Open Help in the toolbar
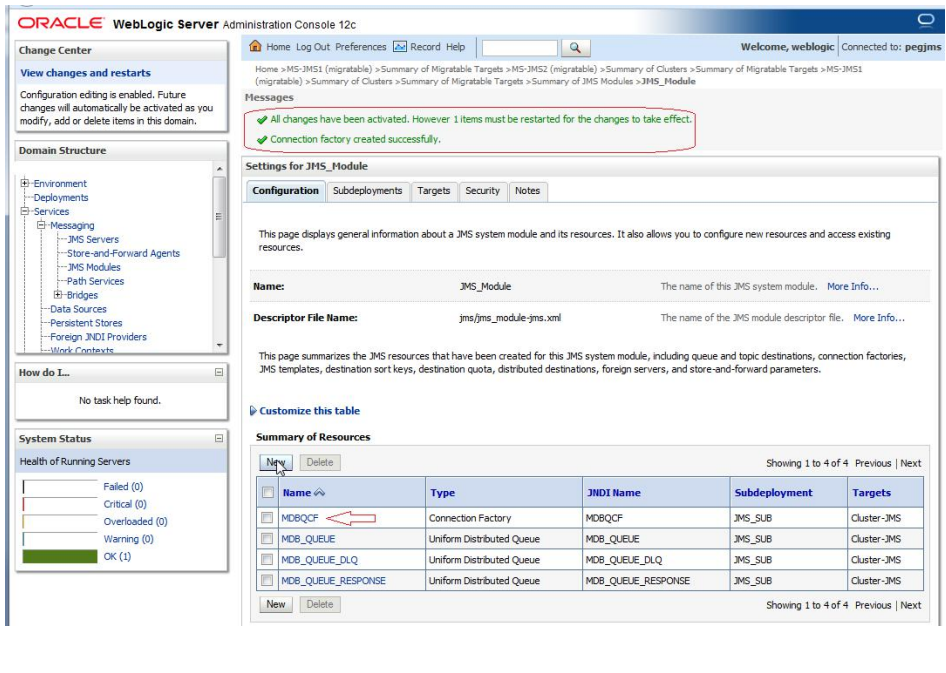The height and width of the screenshot is (673, 946). 456,47
